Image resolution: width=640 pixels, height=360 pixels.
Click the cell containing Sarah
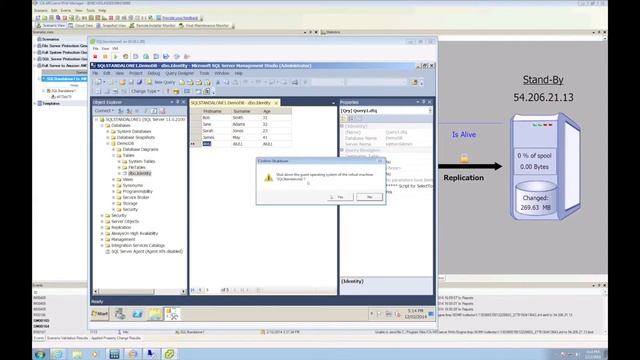coord(217,131)
